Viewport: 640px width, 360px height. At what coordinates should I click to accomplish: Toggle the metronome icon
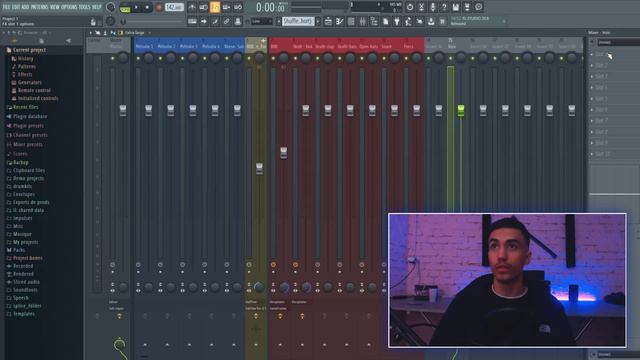(x=192, y=7)
